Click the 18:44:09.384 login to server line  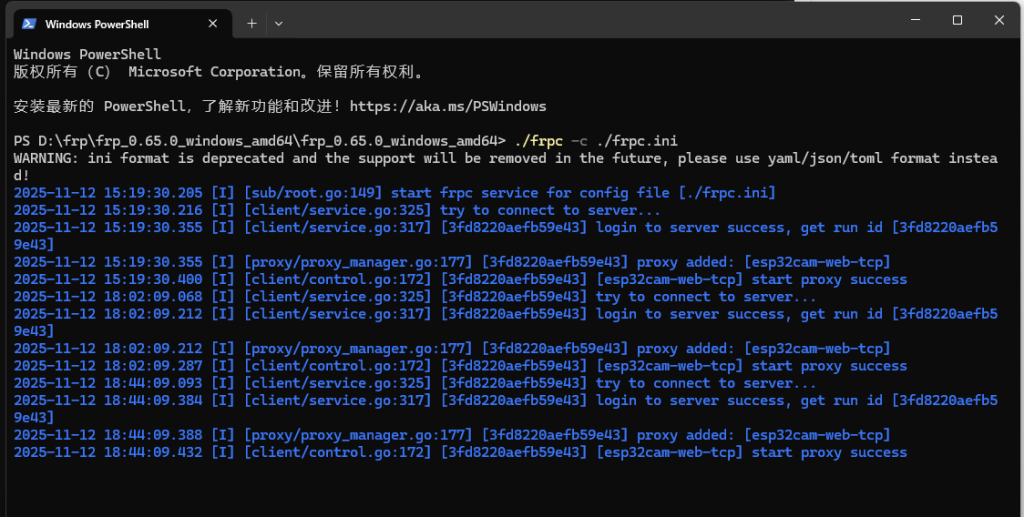[505, 409]
